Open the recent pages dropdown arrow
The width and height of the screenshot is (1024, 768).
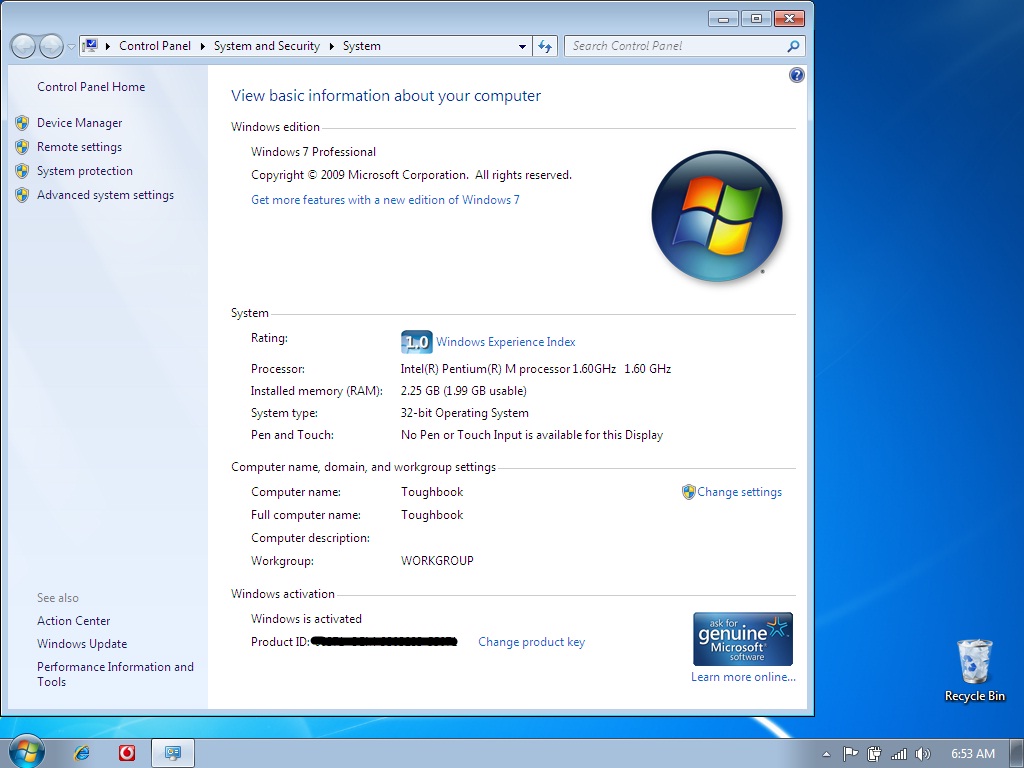(71, 46)
